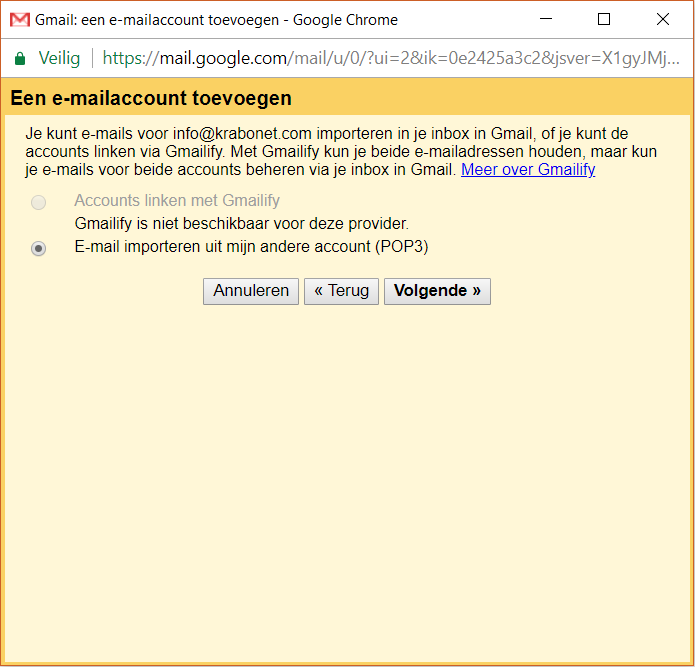Image resolution: width=695 pixels, height=667 pixels.
Task: Click the 'Accounts linken met Gmailify' label text
Action: 177,200
